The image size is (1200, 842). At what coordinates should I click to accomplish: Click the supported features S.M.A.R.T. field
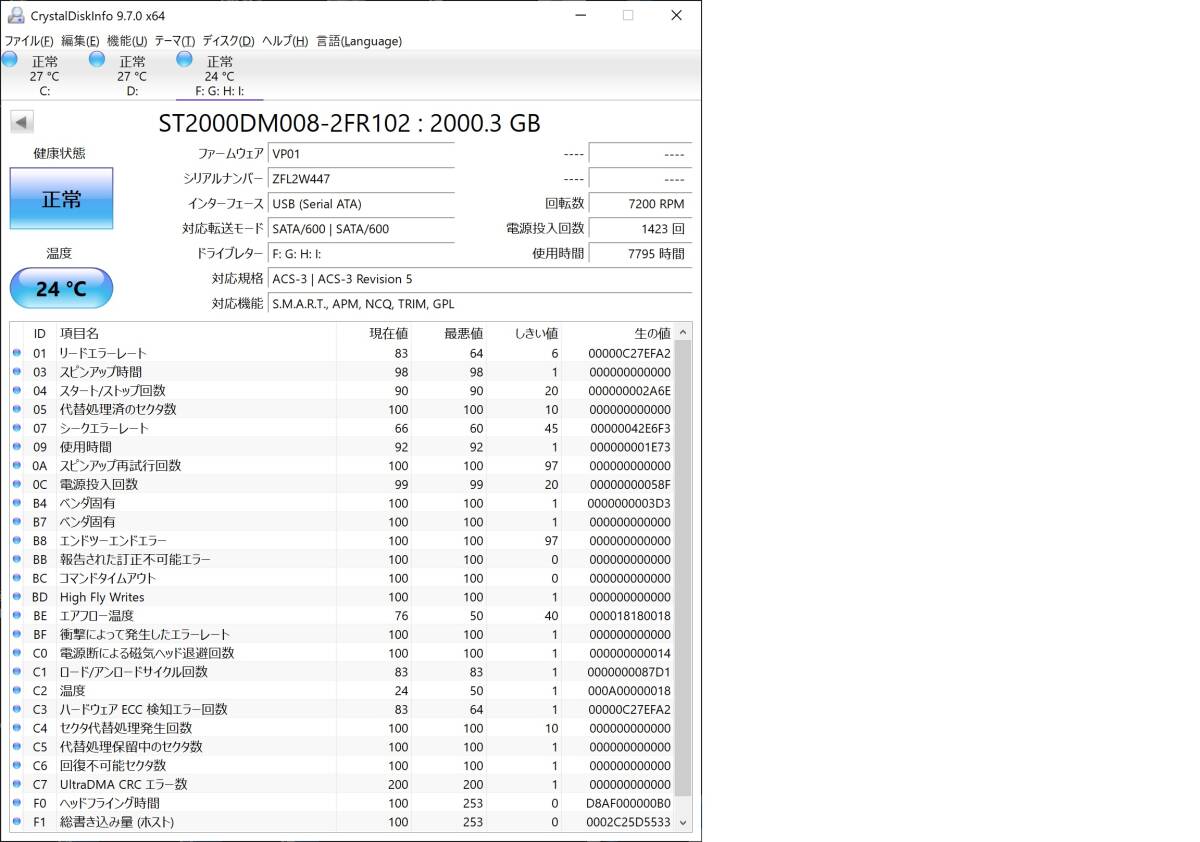[480, 304]
